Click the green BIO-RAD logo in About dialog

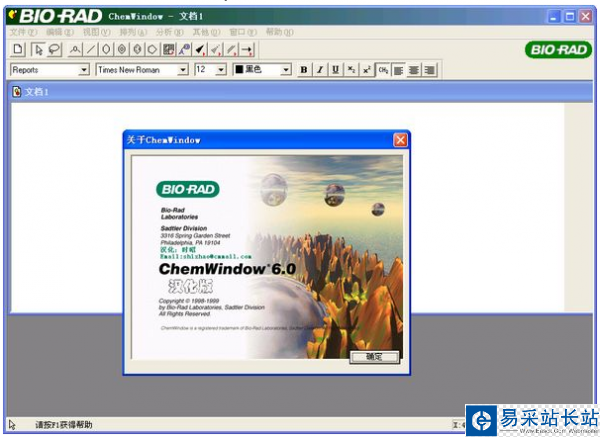pos(188,189)
